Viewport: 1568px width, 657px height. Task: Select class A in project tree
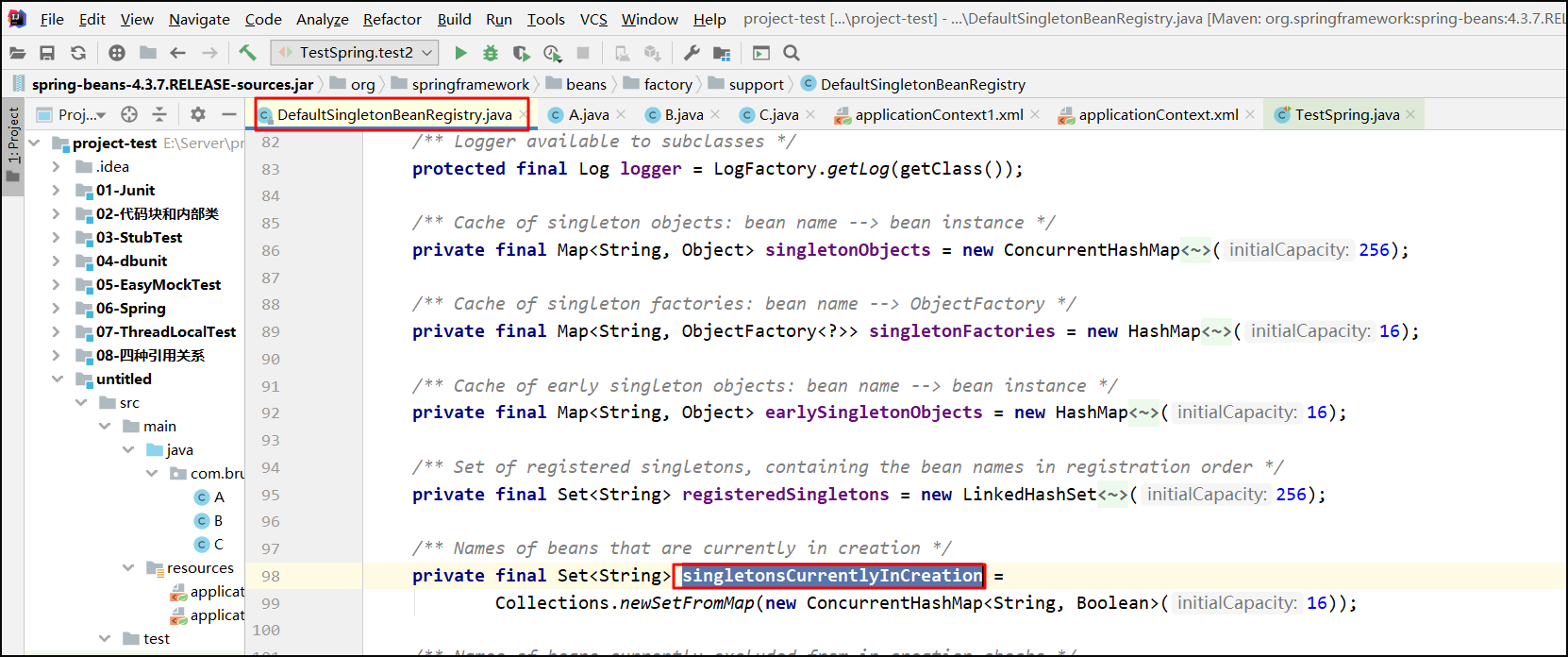(x=219, y=497)
